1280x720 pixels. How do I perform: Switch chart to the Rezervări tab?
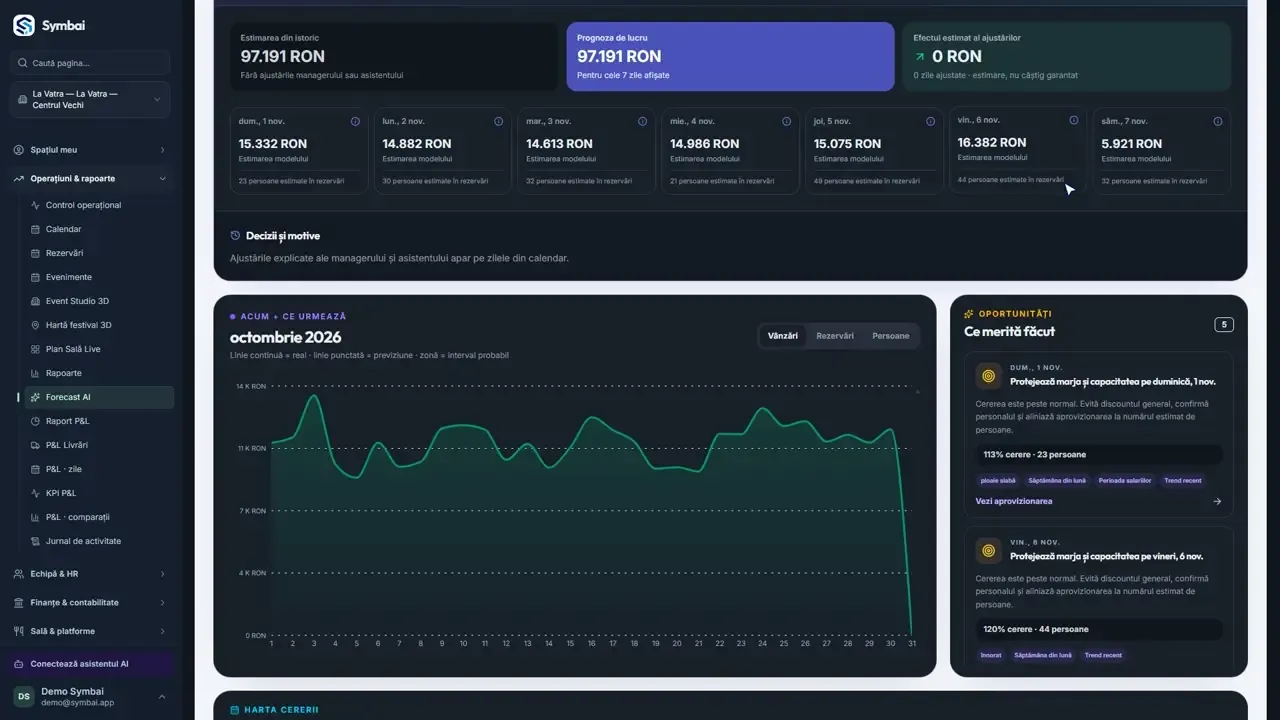pyautogui.click(x=835, y=336)
